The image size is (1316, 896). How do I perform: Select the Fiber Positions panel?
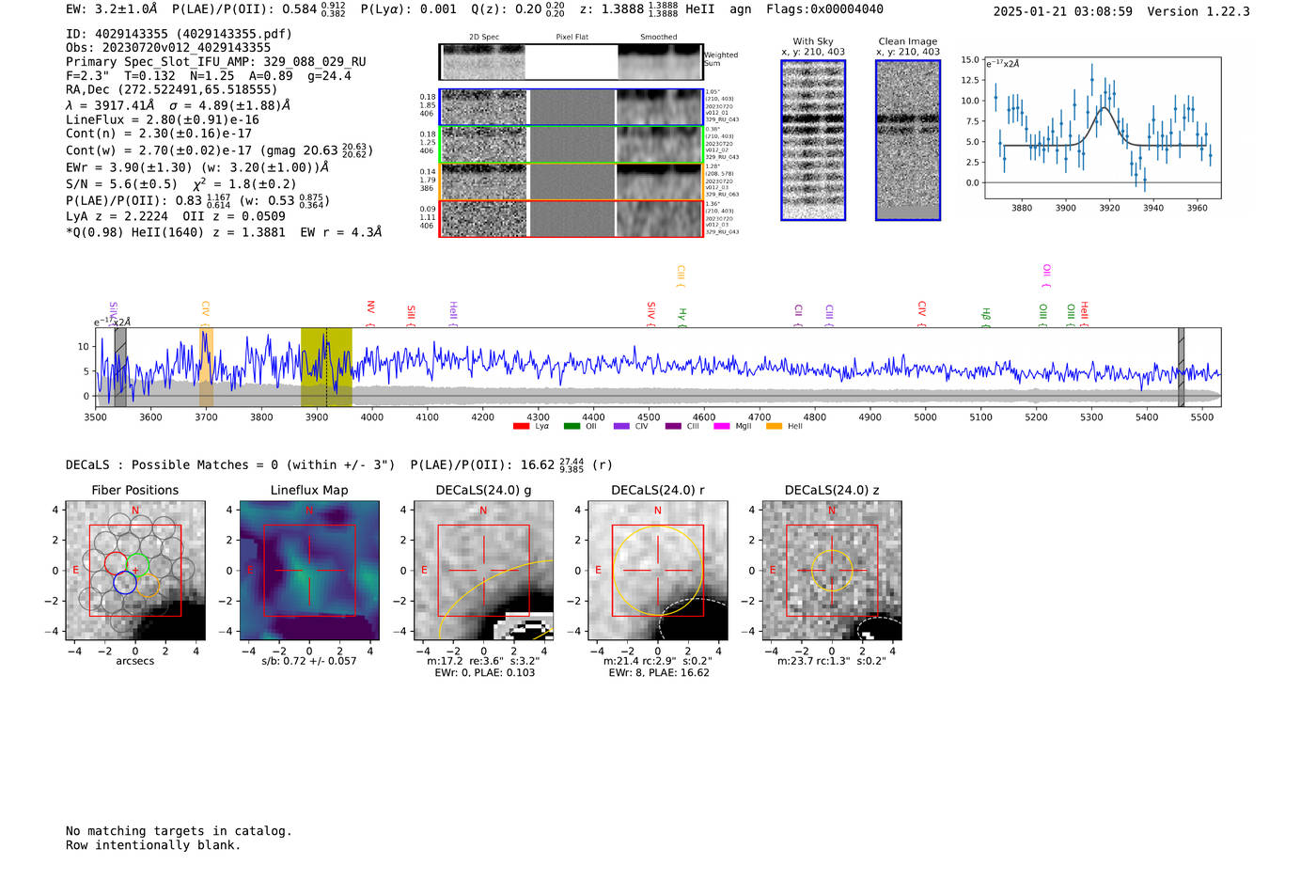coord(135,571)
